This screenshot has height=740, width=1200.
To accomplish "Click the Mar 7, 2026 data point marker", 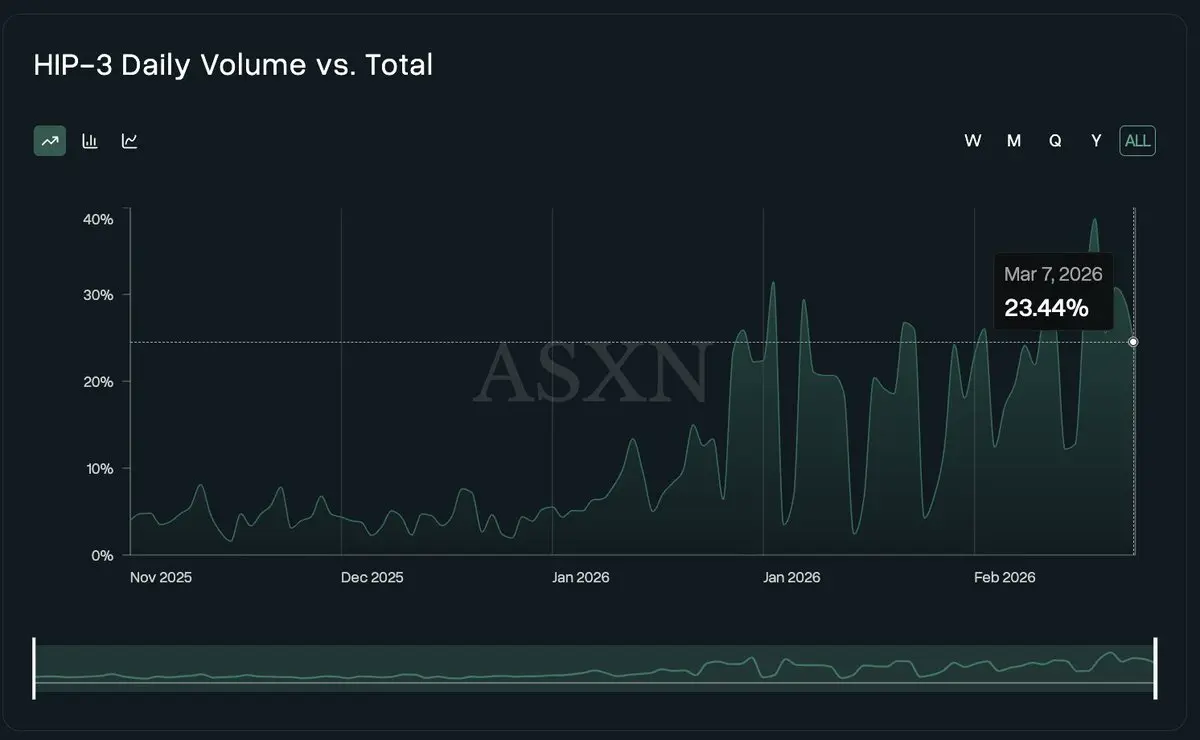I will 1133,342.
